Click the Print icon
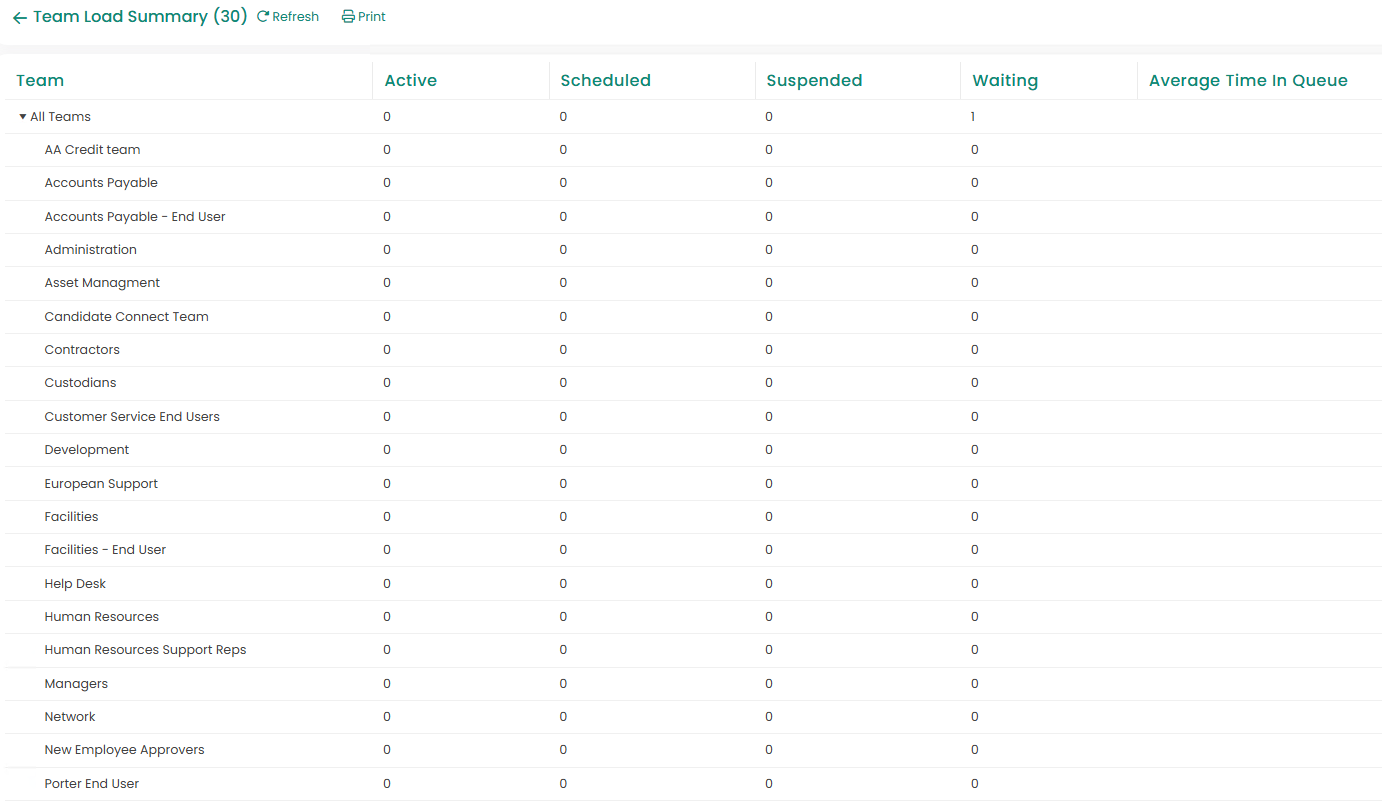 [348, 17]
